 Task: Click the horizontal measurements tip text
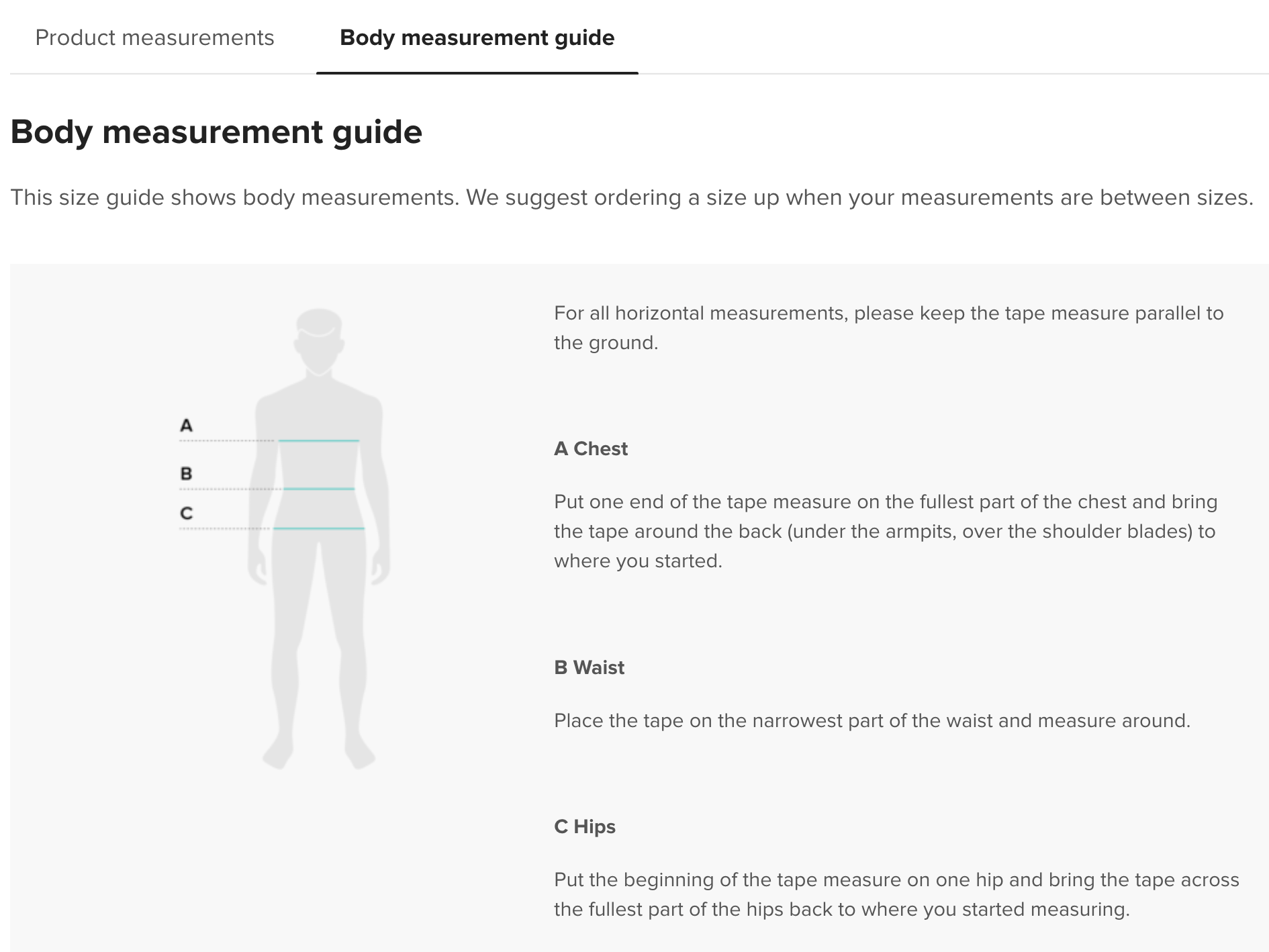(x=889, y=328)
